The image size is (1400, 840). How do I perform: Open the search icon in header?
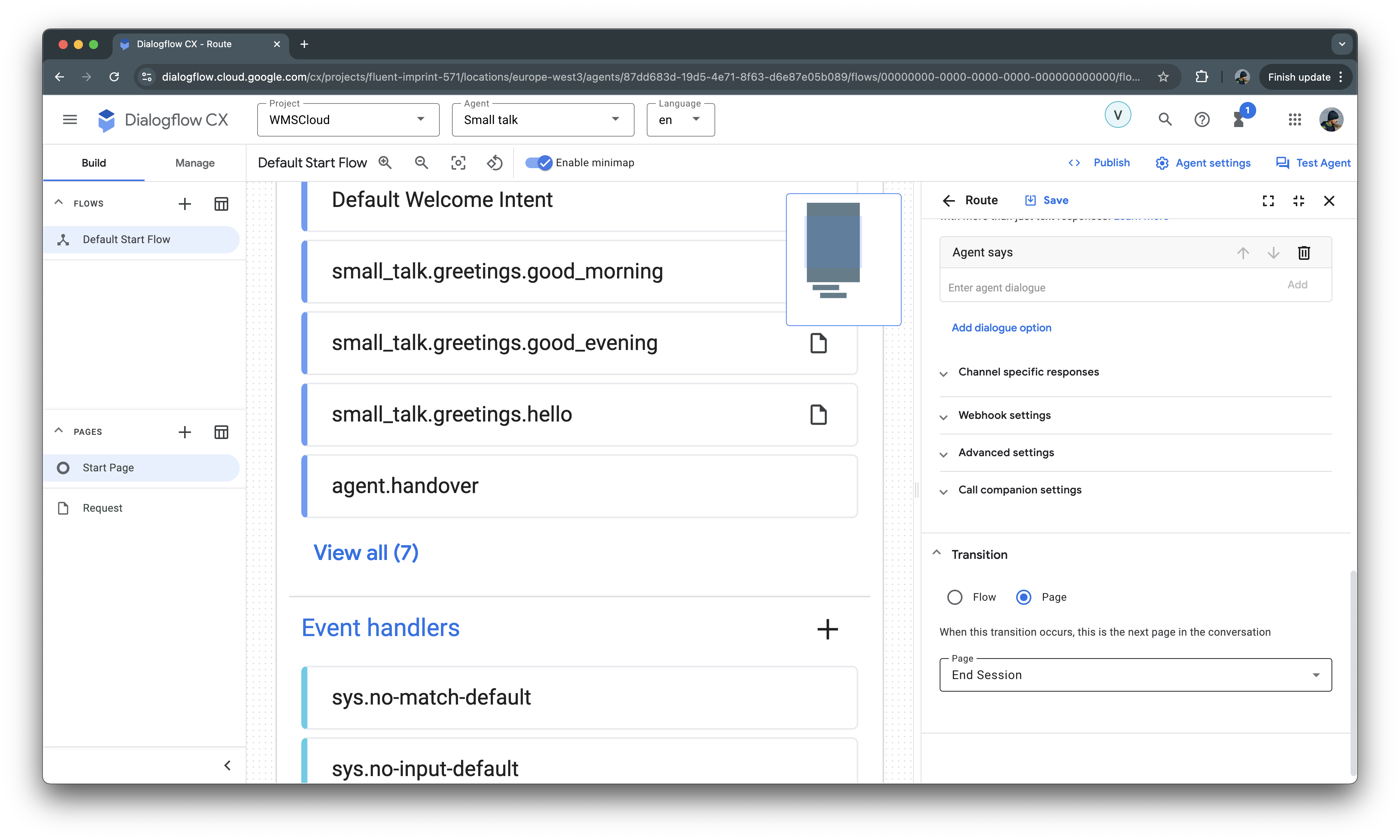coord(1165,119)
